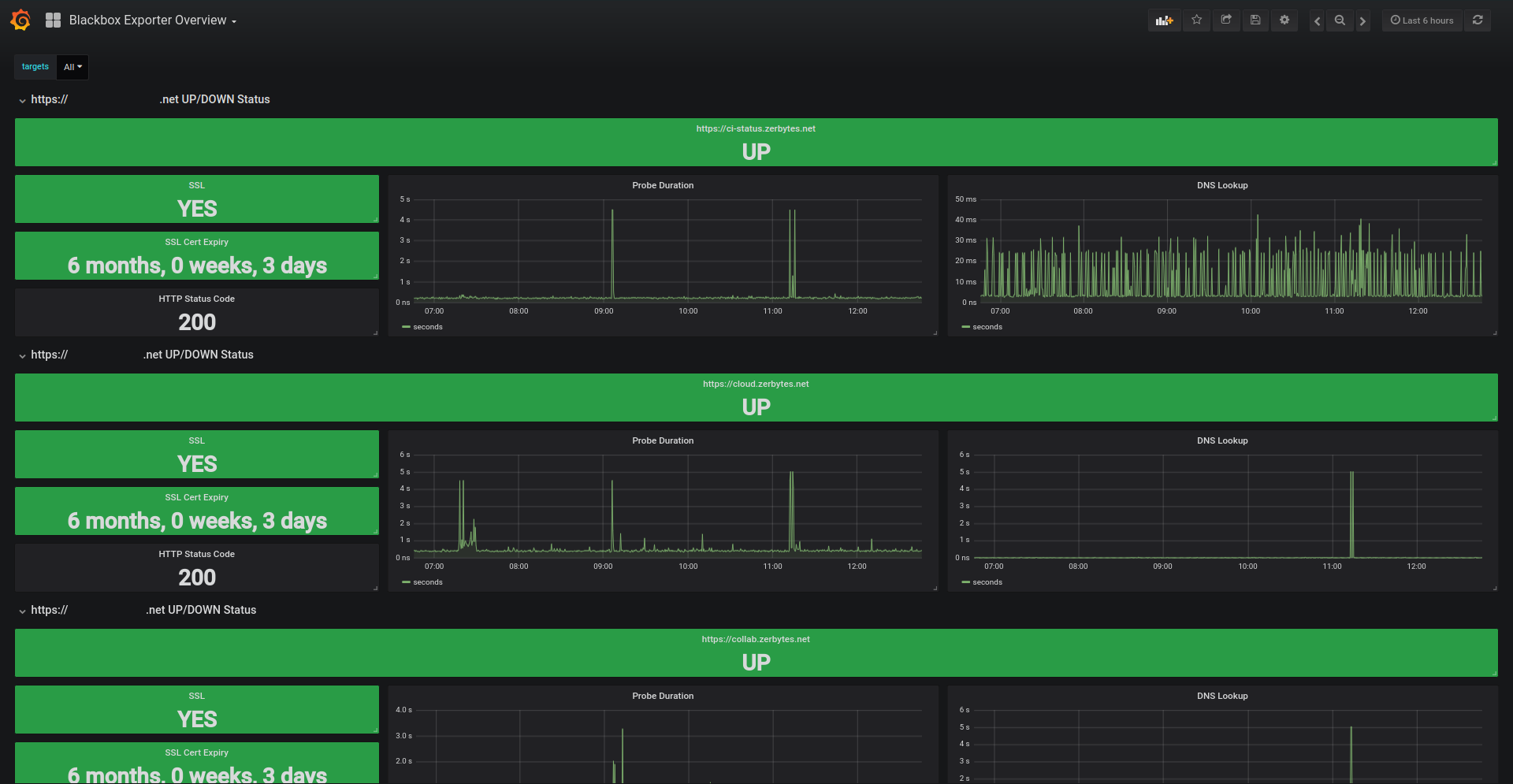Collapse the row above the cloud.zerbytes.net panel
Viewport: 1513px width, 784px height.
[23, 355]
